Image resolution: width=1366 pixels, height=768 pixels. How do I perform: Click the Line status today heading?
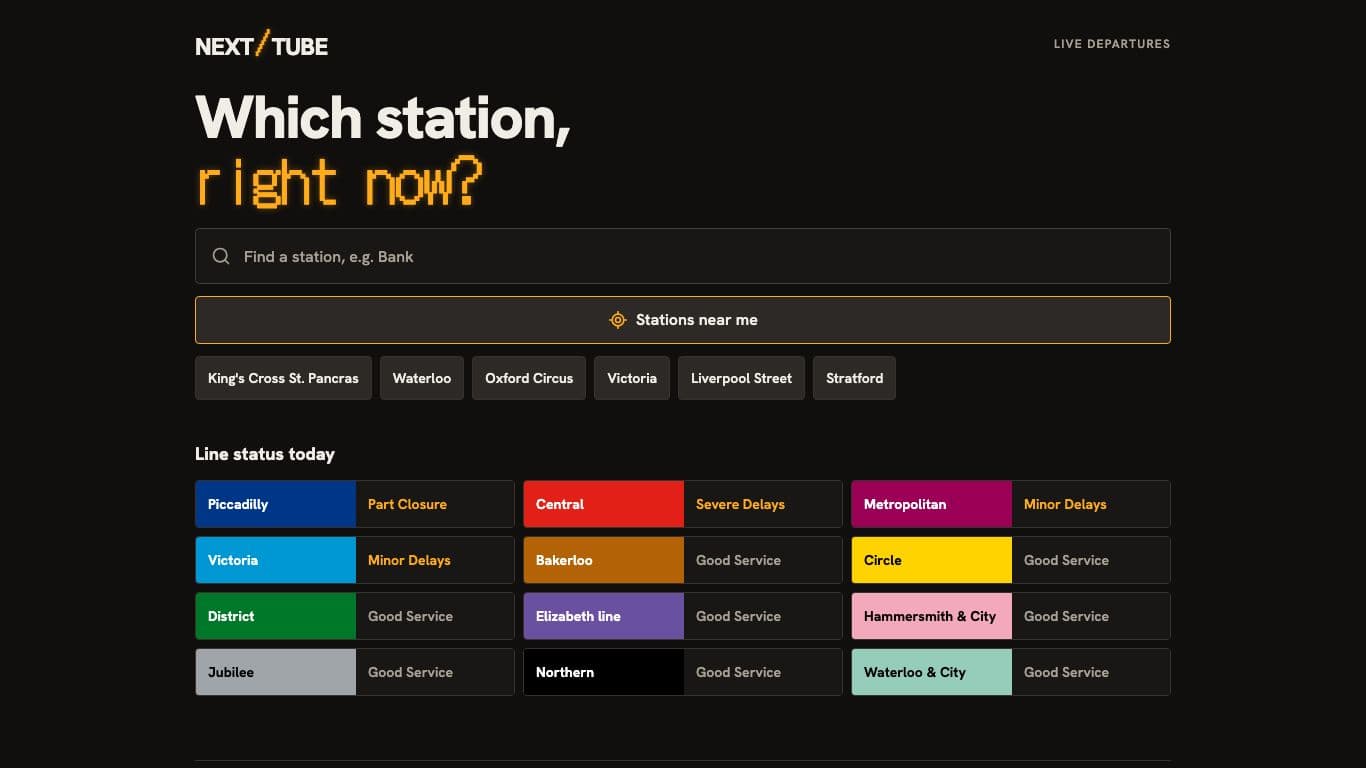point(265,454)
